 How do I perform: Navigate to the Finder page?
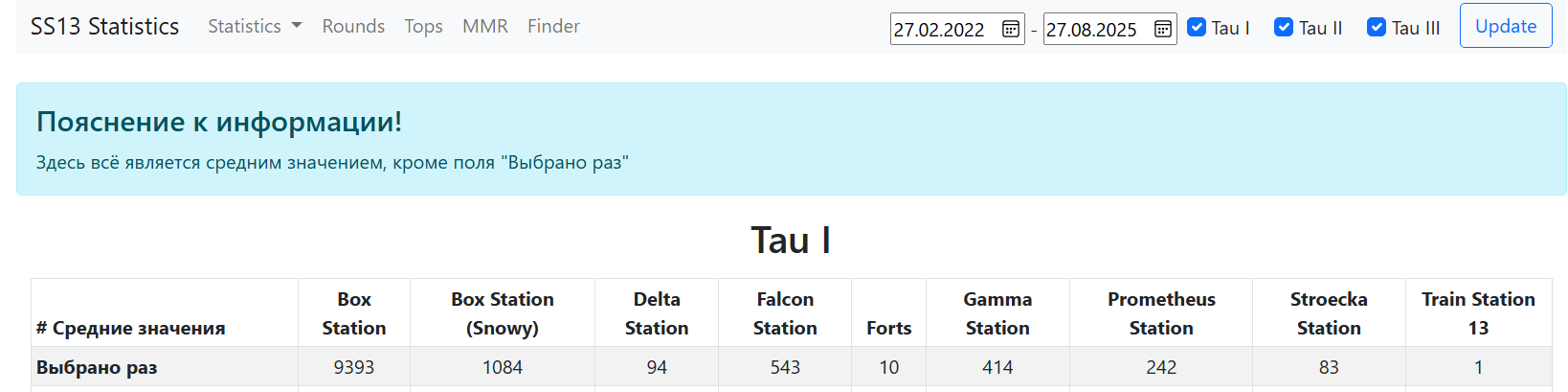pyautogui.click(x=553, y=26)
